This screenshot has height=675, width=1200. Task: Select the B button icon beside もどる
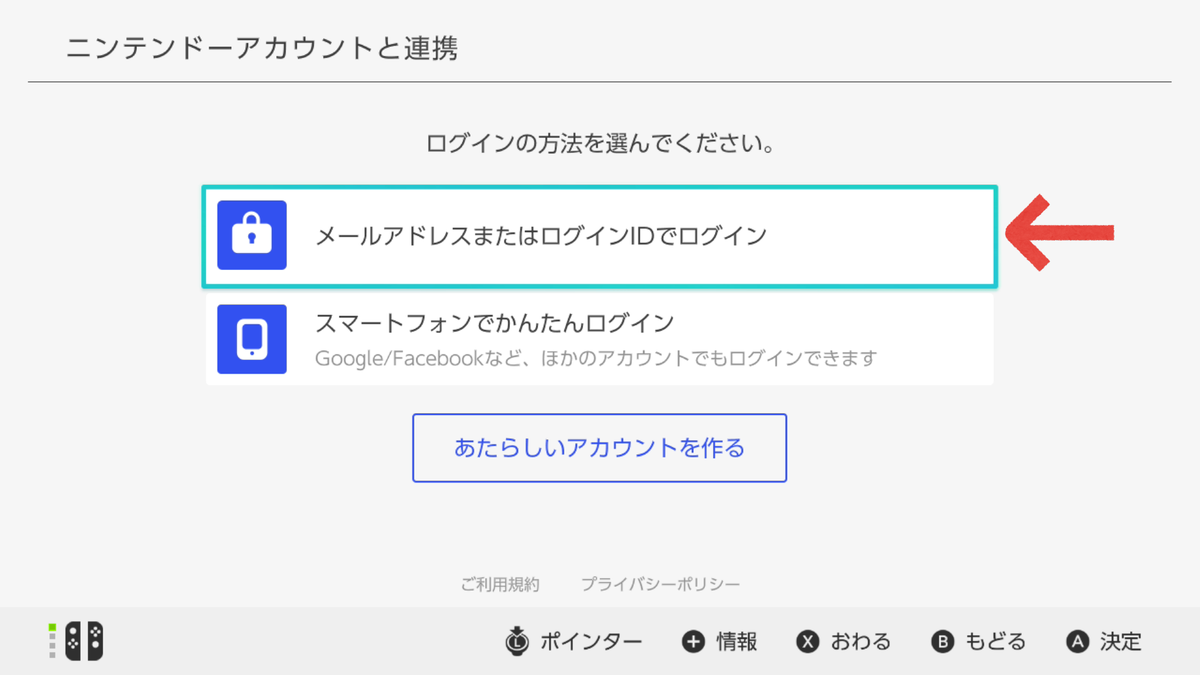pyautogui.click(x=943, y=641)
